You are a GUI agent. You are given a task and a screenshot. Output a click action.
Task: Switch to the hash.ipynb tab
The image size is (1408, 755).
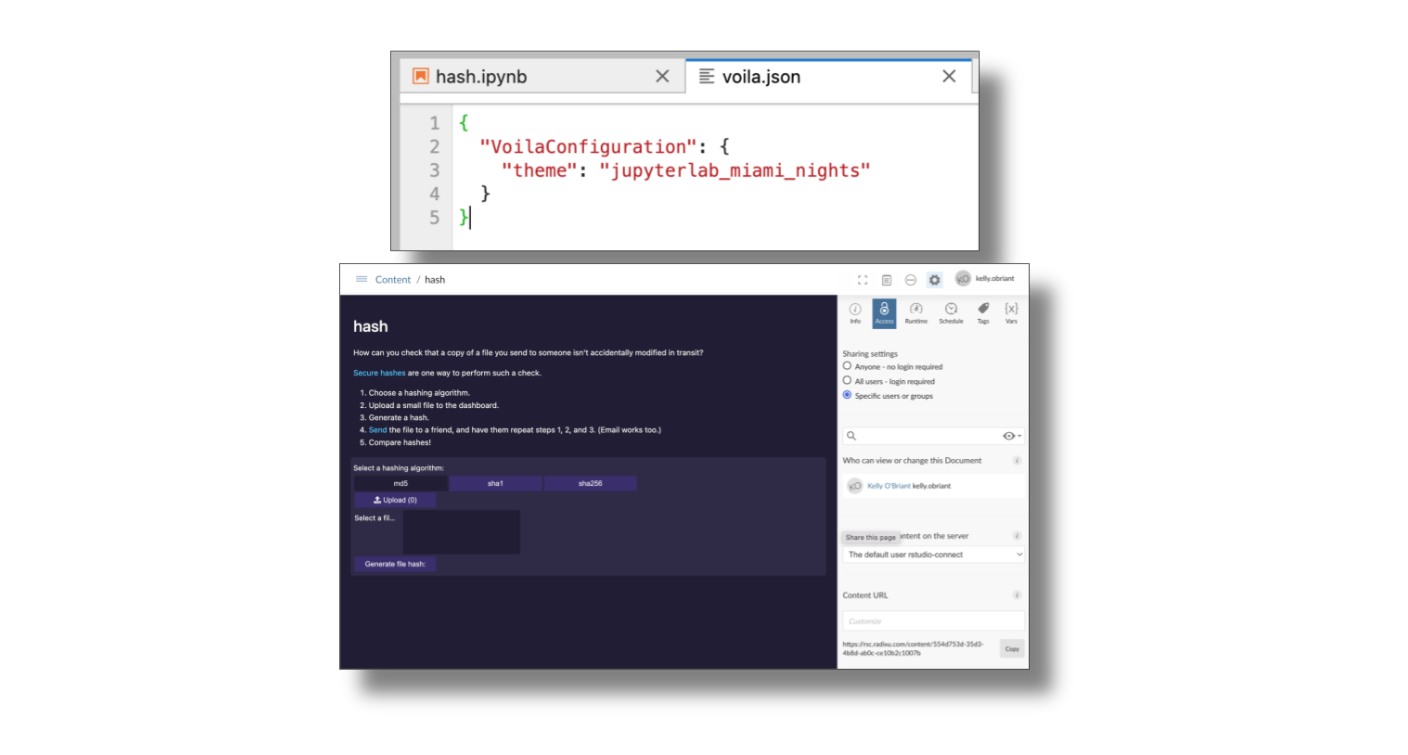481,77
